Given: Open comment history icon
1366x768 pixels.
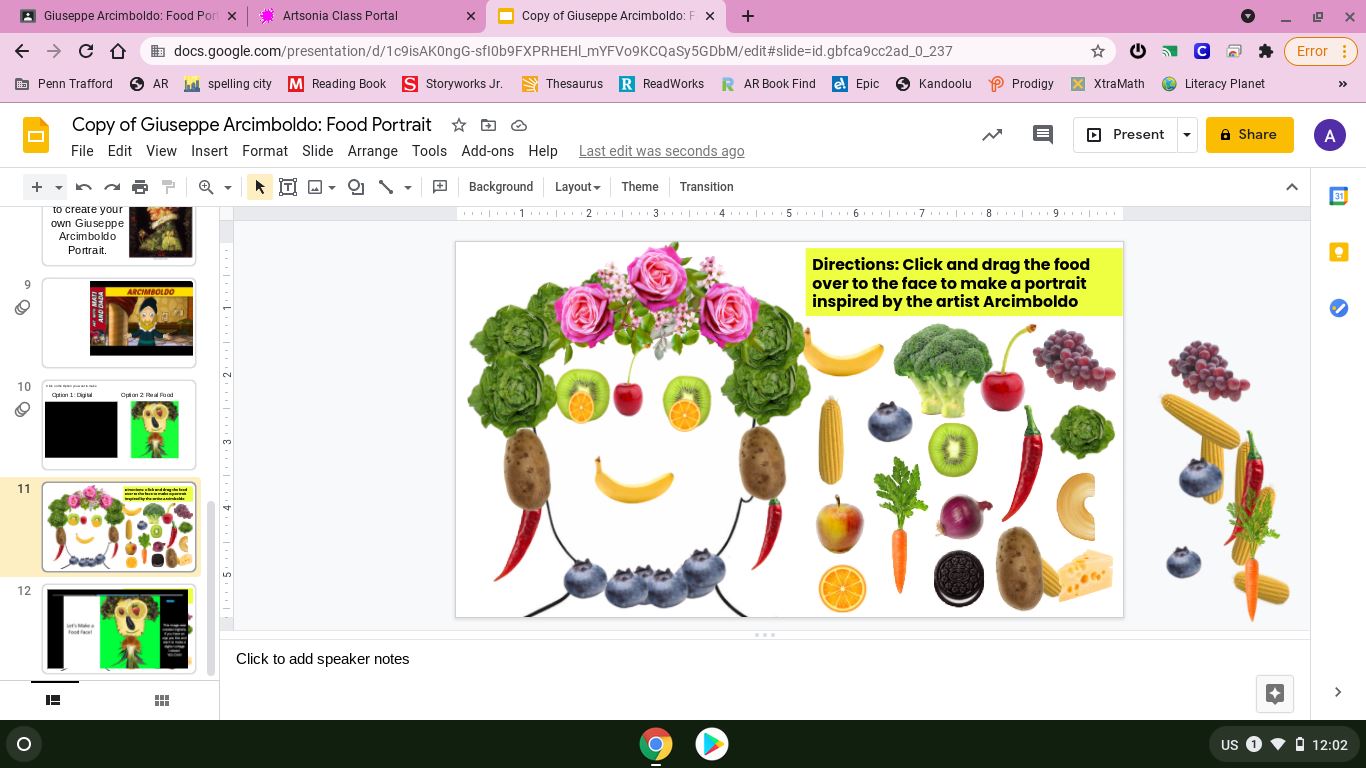Looking at the screenshot, I should click(1042, 135).
